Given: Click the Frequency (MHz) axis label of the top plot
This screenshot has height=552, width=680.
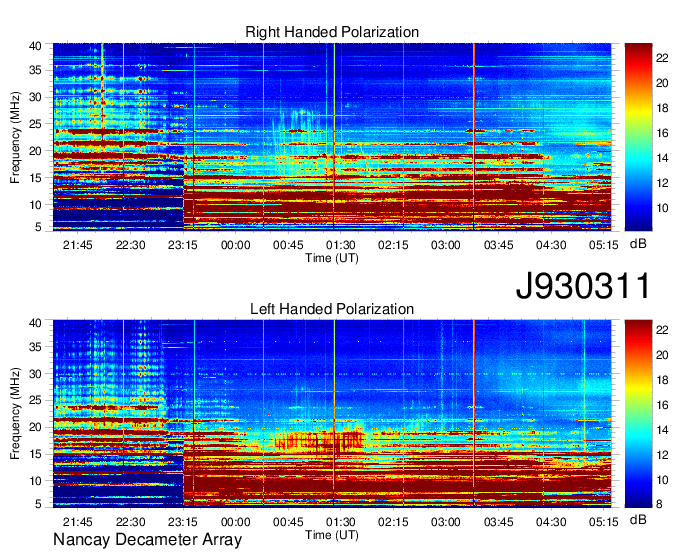Looking at the screenshot, I should click(15, 137).
